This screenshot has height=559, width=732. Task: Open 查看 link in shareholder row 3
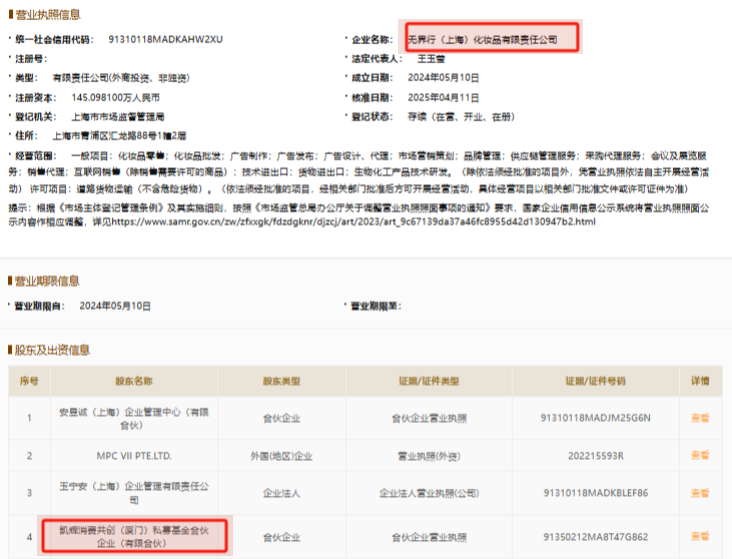point(700,493)
